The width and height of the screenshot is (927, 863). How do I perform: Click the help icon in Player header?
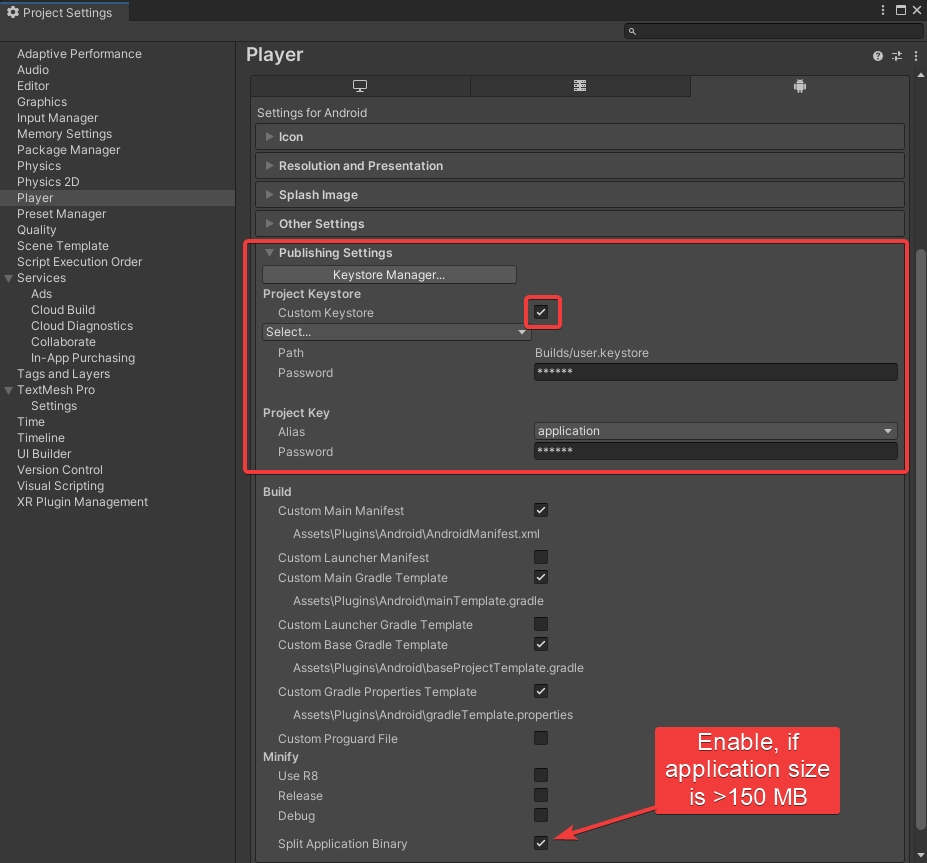(878, 56)
